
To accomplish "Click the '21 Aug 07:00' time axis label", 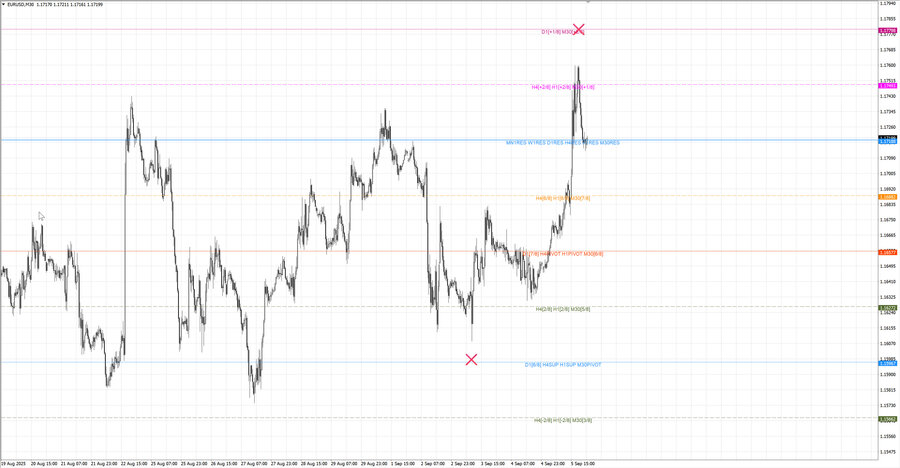I will pos(74,463).
